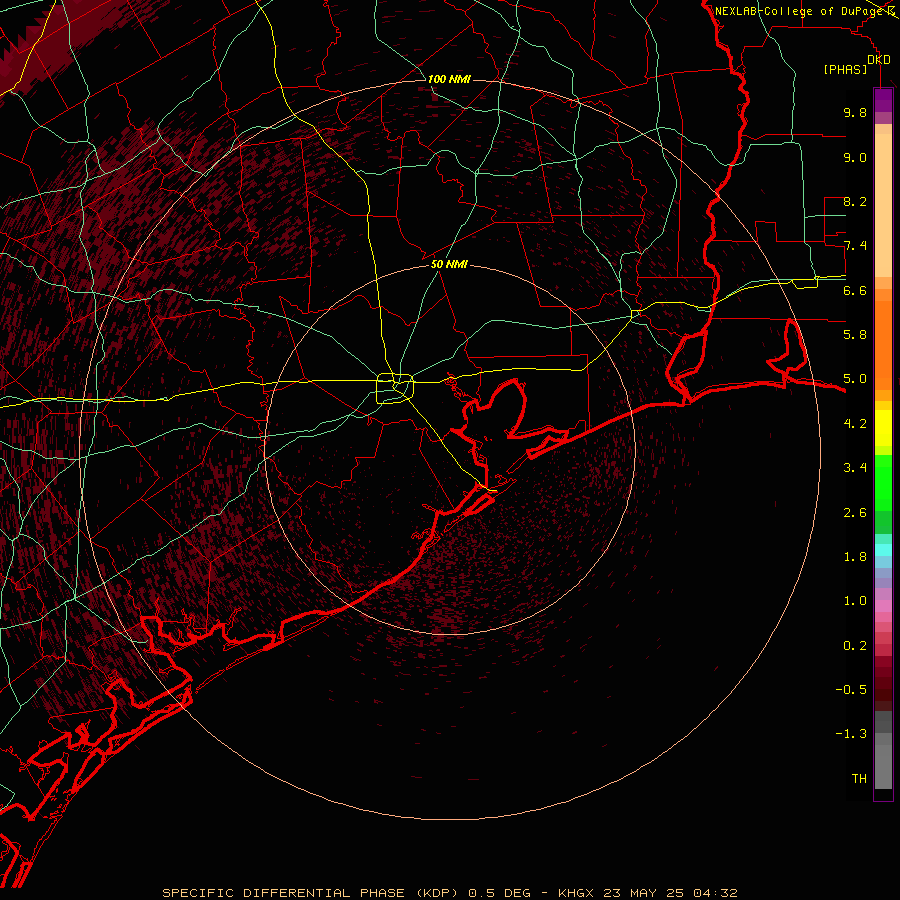Viewport: 900px width, 900px height.
Task: Click the 5.8 scale value
Action: tap(855, 335)
